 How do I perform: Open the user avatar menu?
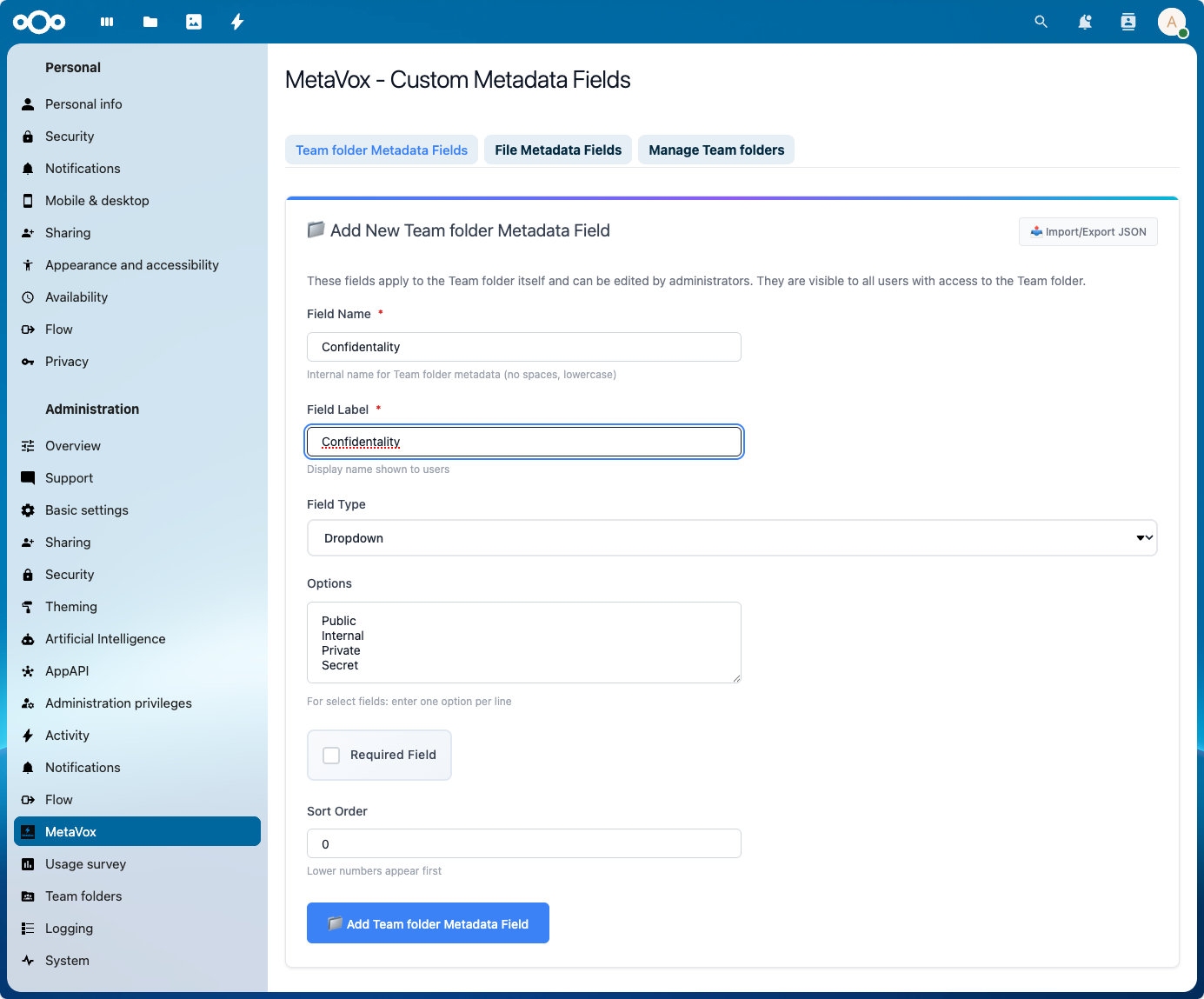[x=1172, y=22]
